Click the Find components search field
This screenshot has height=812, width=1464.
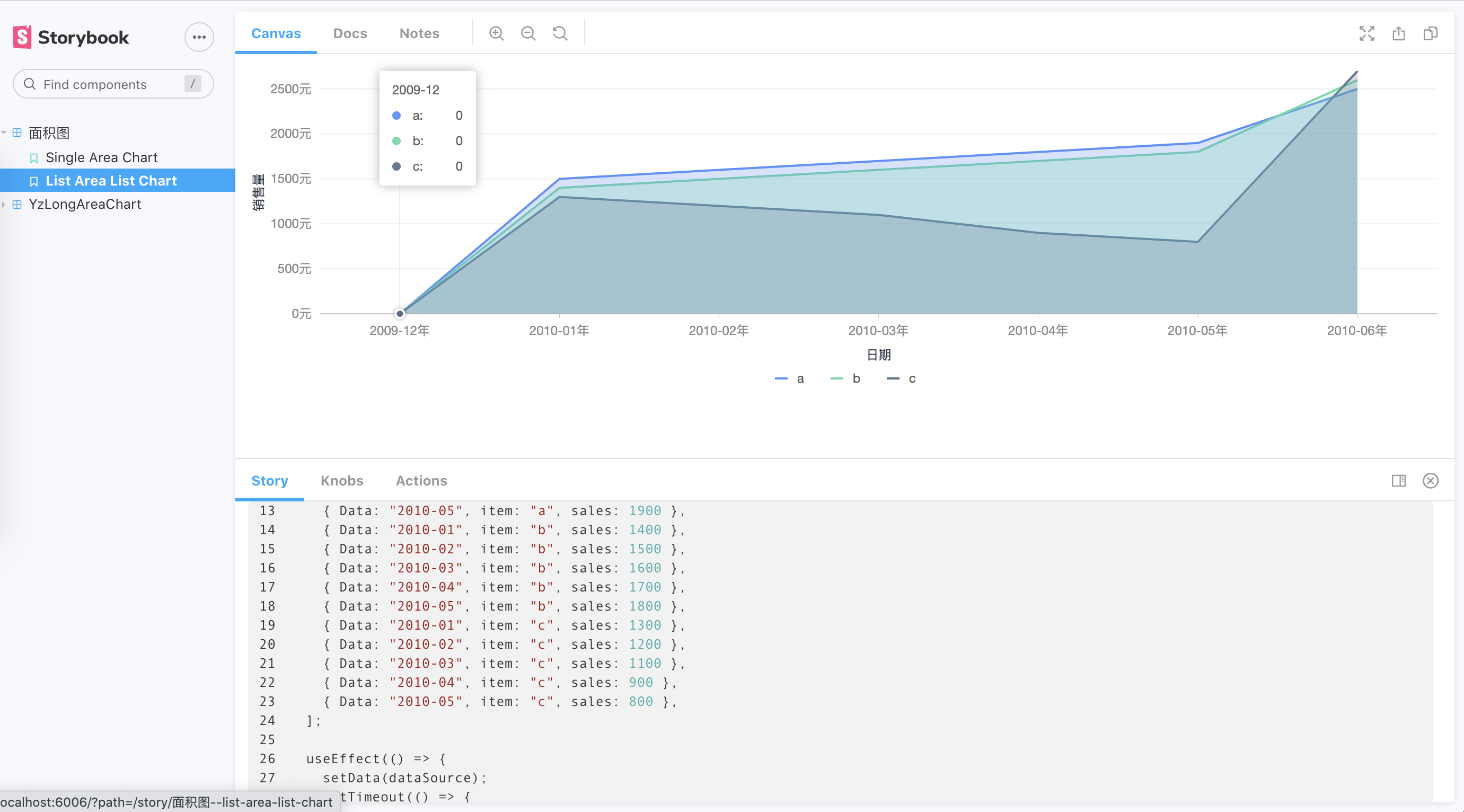pyautogui.click(x=108, y=84)
